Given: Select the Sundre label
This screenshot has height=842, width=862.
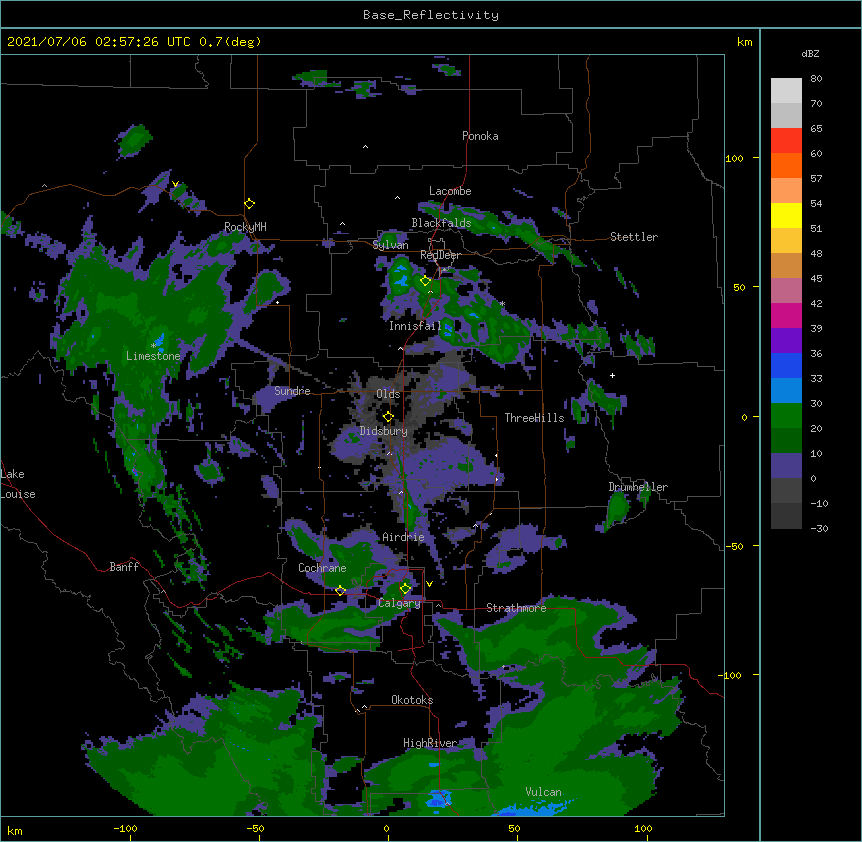Looking at the screenshot, I should coord(292,391).
